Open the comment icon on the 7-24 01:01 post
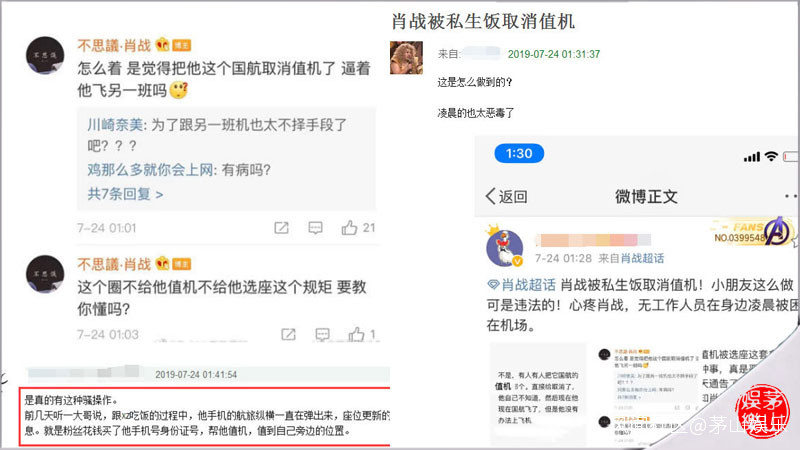Viewport: 800px width, 450px height. pyautogui.click(x=315, y=228)
